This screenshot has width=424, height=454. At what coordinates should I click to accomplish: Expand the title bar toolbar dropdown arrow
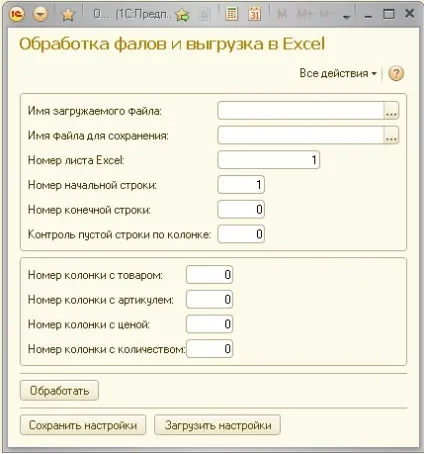[x=347, y=17]
